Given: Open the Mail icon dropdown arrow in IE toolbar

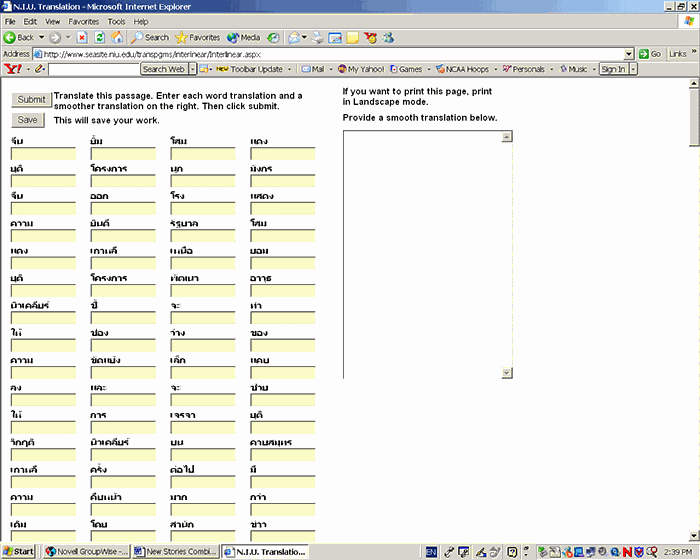Looking at the screenshot, I should pyautogui.click(x=304, y=38).
